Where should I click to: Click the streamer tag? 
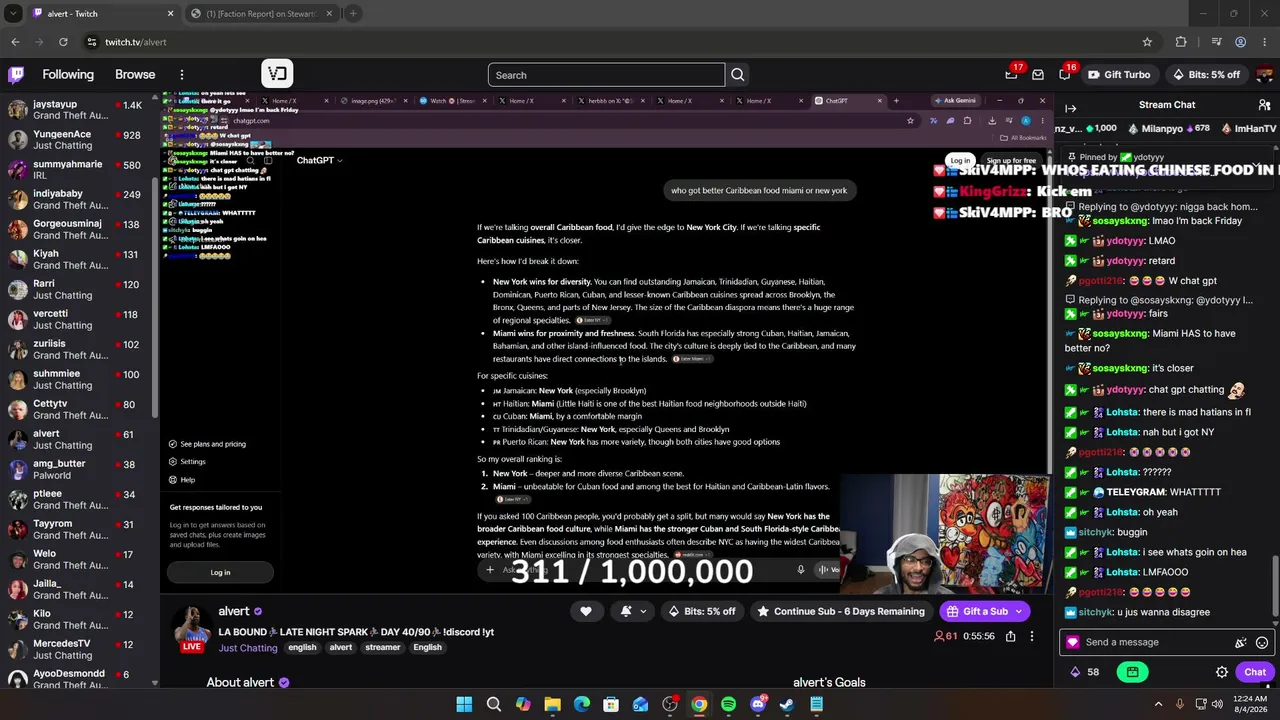click(382, 648)
